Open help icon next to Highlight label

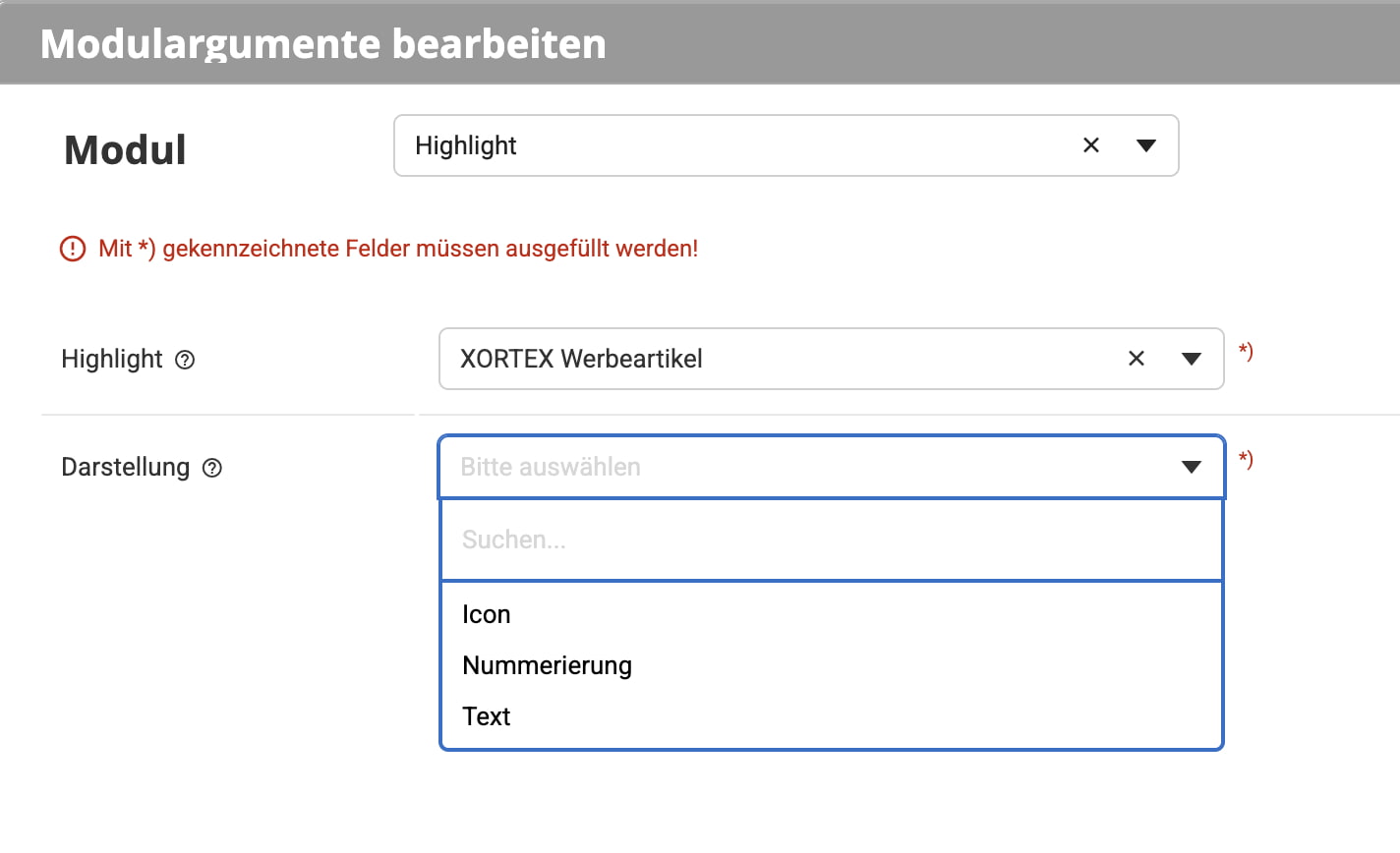point(185,360)
